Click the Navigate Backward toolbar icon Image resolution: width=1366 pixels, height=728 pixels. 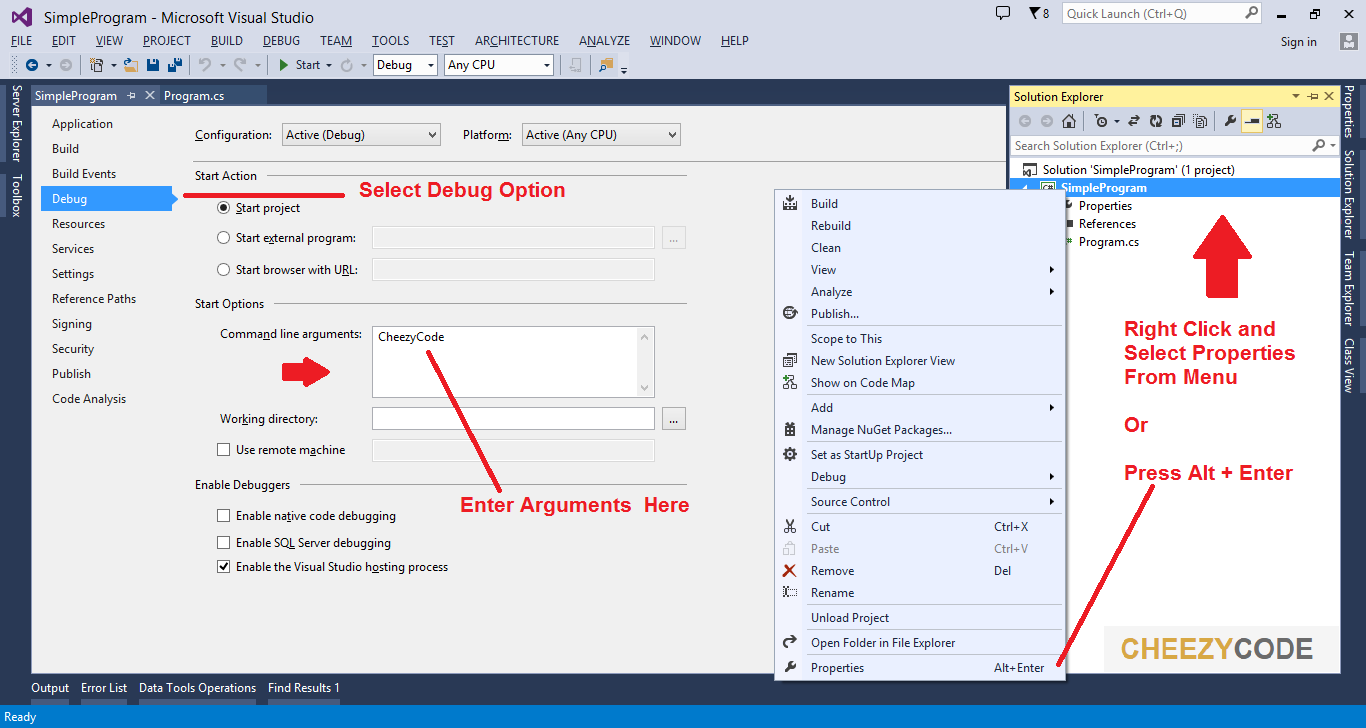pyautogui.click(x=32, y=65)
